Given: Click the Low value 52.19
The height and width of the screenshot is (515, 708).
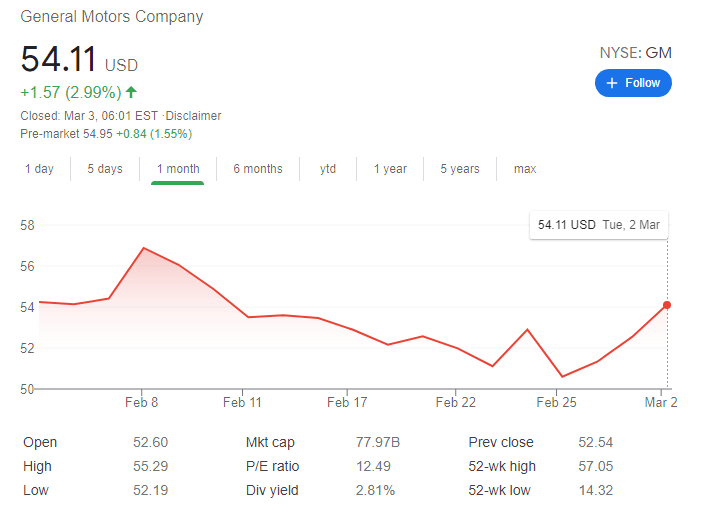Looking at the screenshot, I should [150, 490].
